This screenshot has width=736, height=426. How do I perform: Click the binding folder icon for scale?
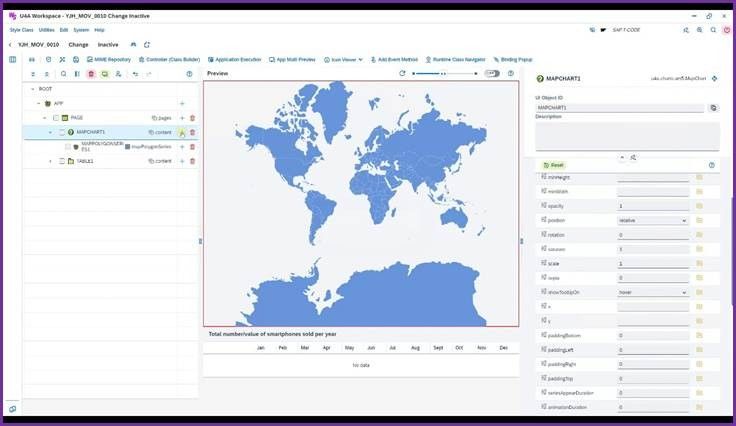tap(699, 264)
